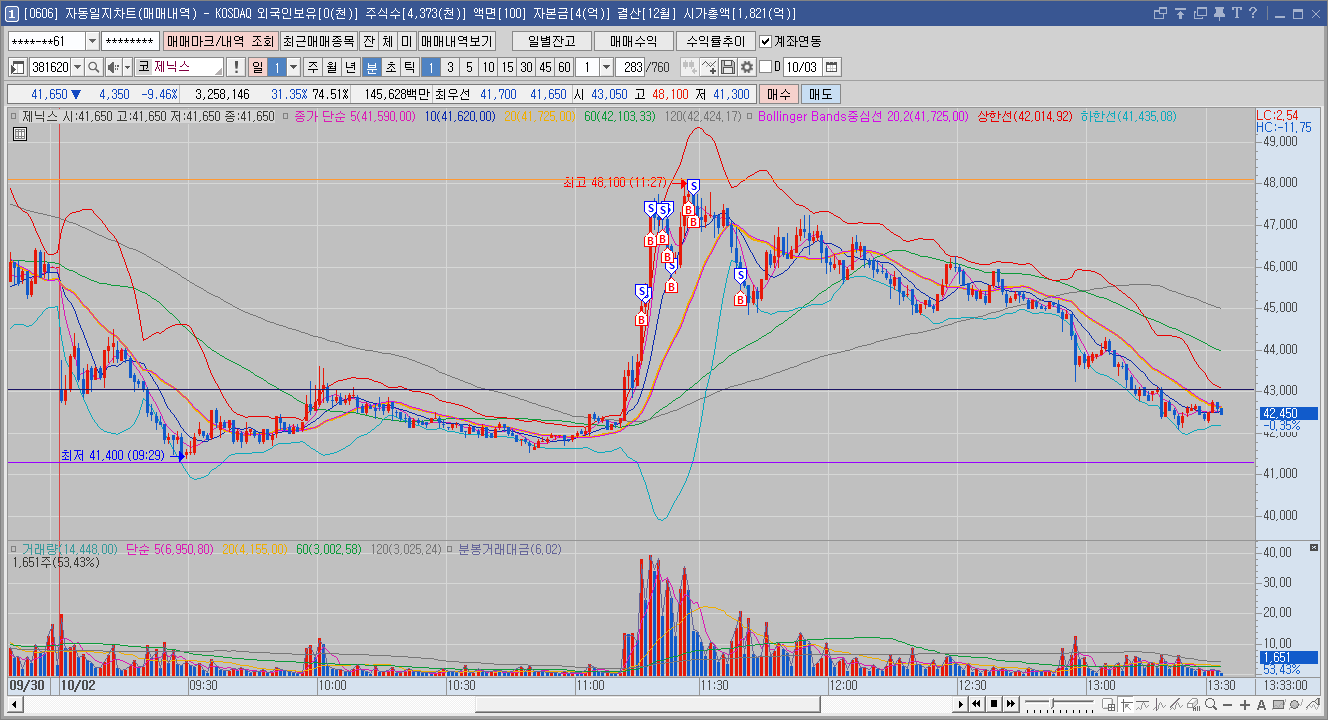Zoom in chart with the plus icon

(x=1244, y=705)
